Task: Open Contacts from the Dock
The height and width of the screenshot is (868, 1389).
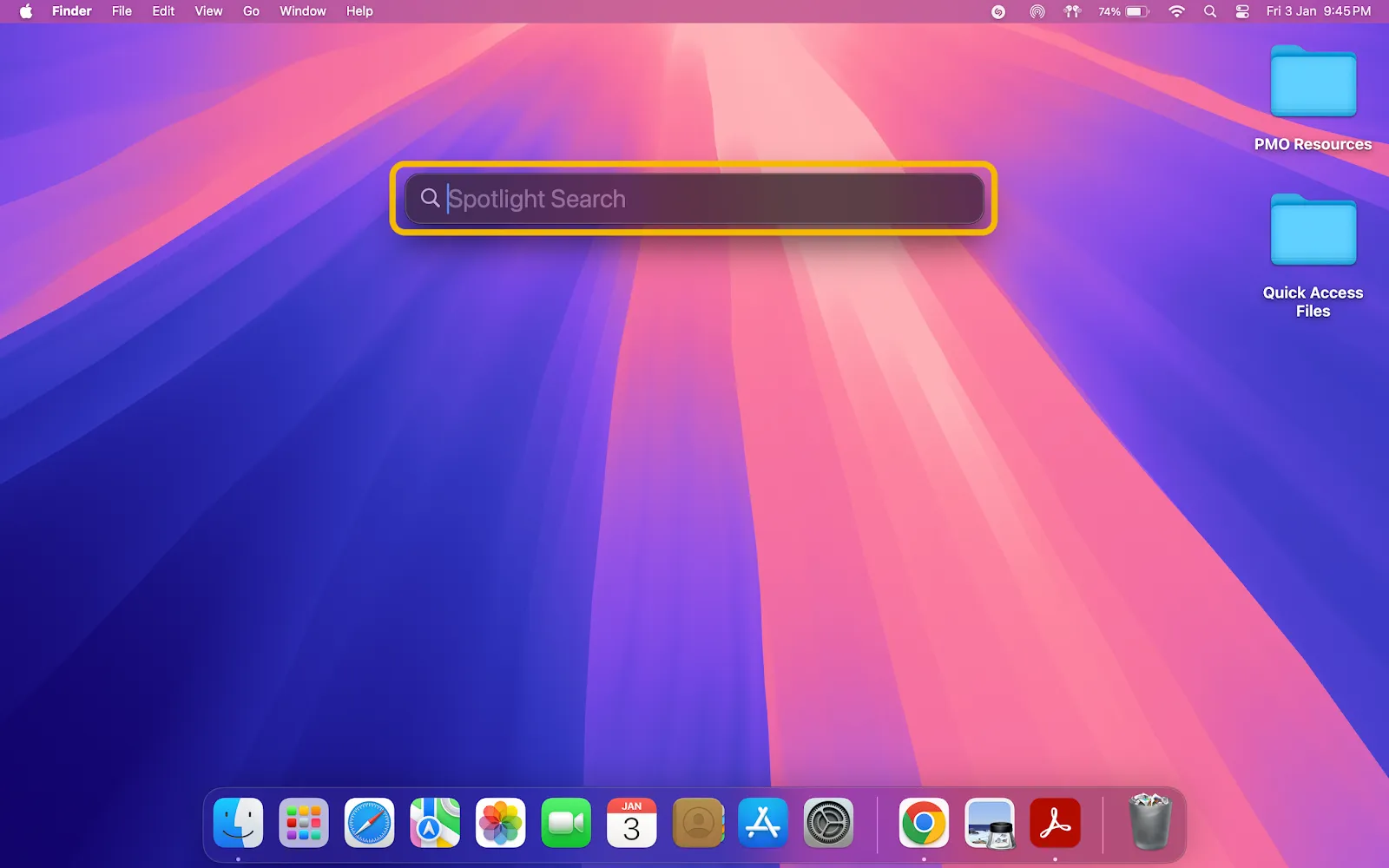Action: [697, 823]
